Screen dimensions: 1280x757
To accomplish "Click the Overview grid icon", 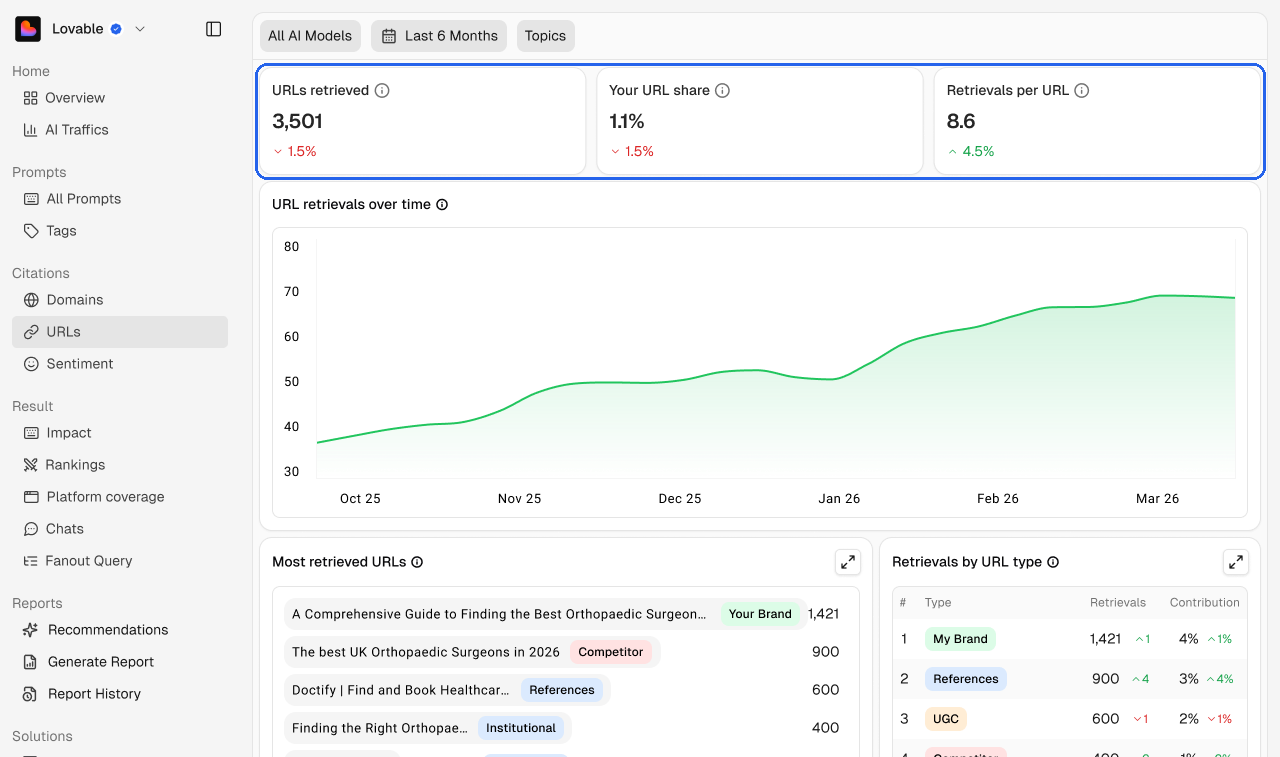I will (30, 98).
